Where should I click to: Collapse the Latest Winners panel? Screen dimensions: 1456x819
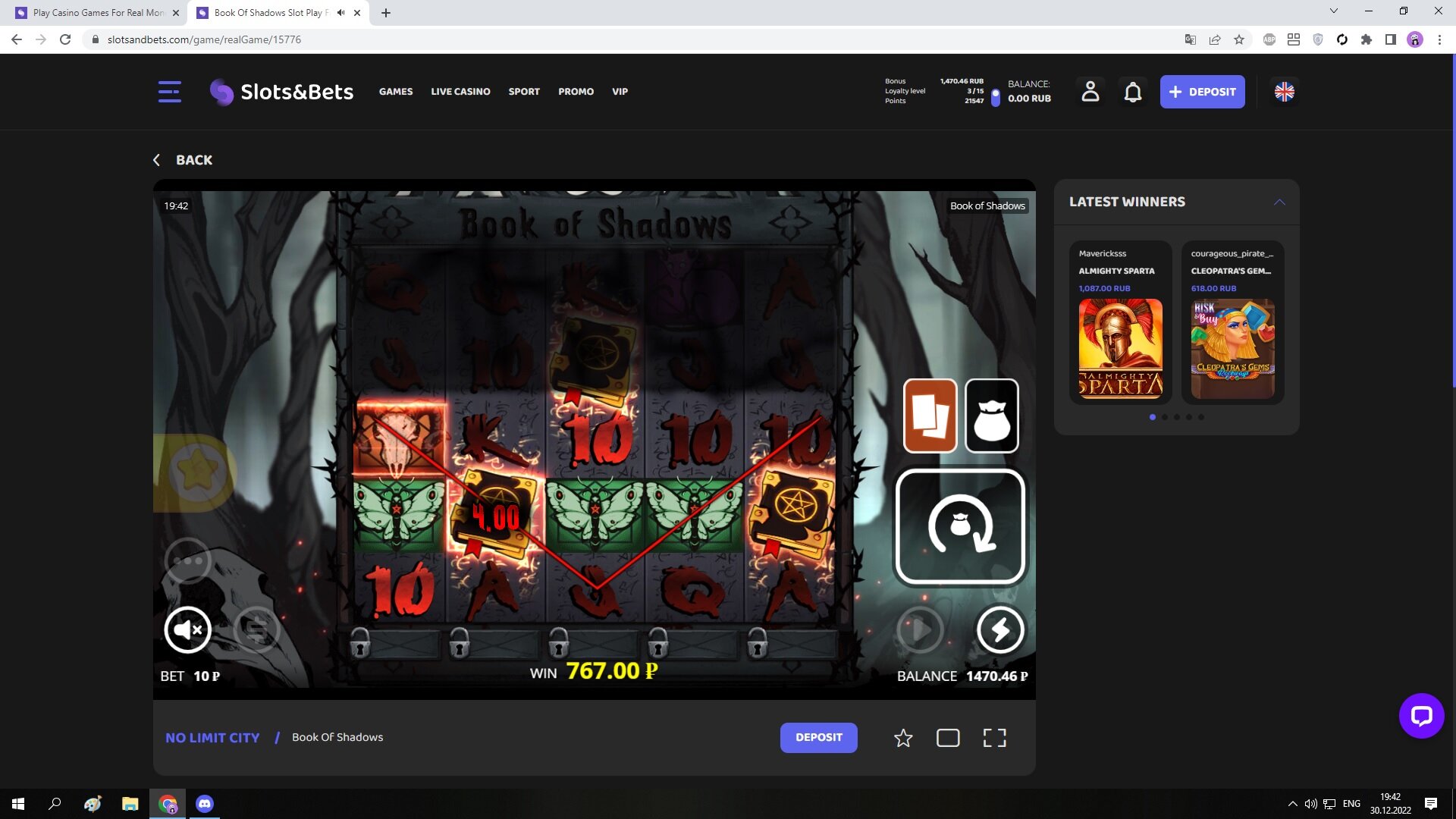1279,202
